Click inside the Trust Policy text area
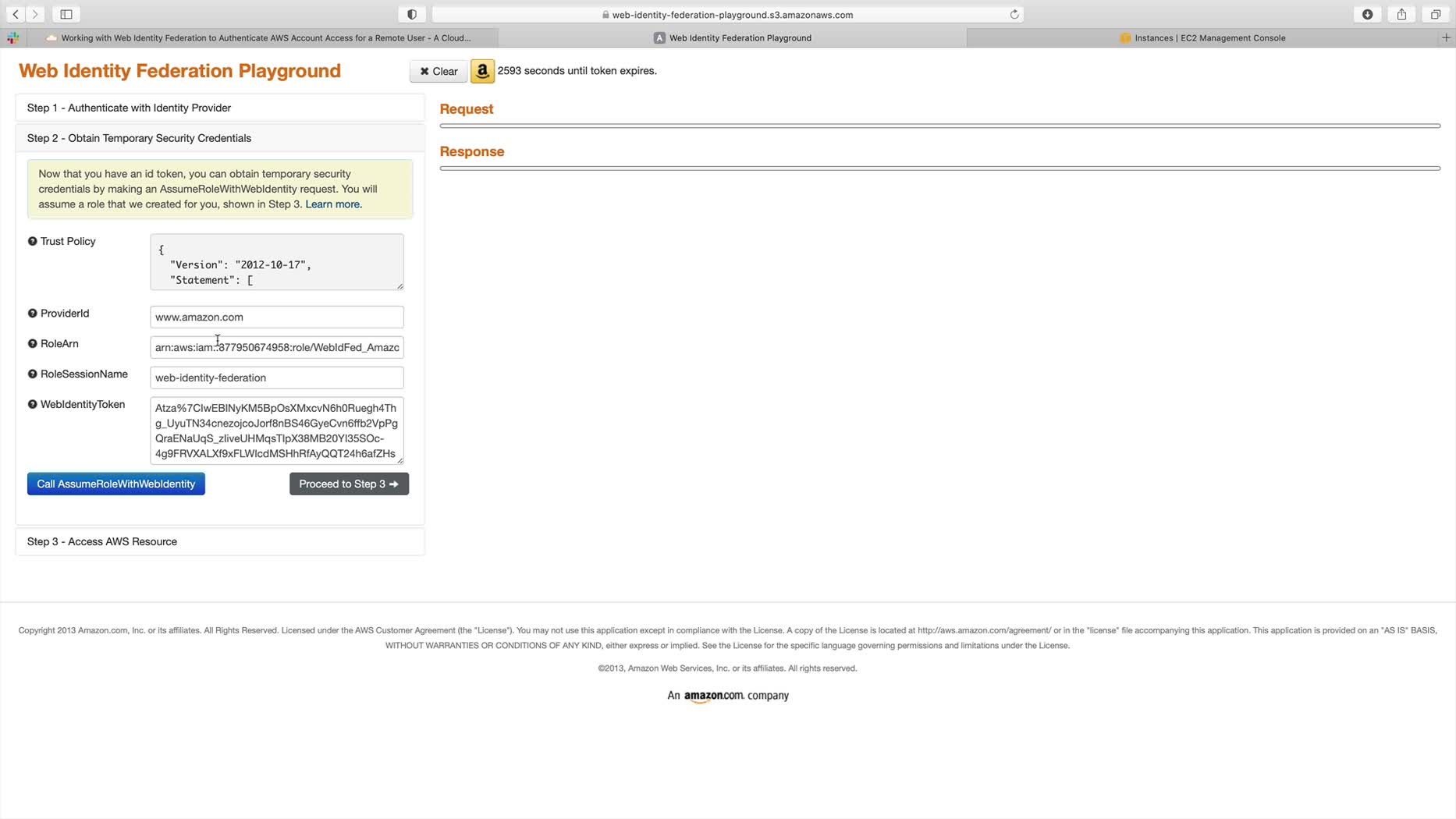The image size is (1456, 819). click(x=277, y=262)
